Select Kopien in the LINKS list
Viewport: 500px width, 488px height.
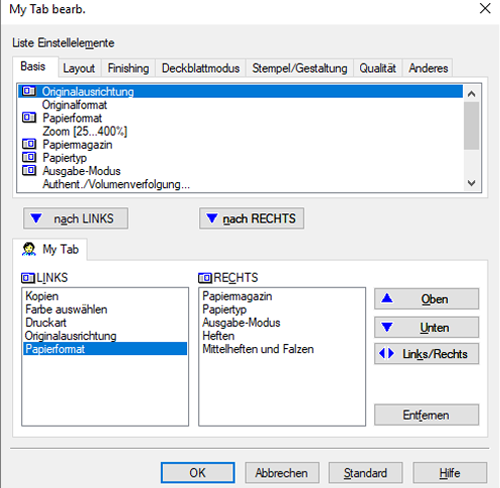coord(105,296)
